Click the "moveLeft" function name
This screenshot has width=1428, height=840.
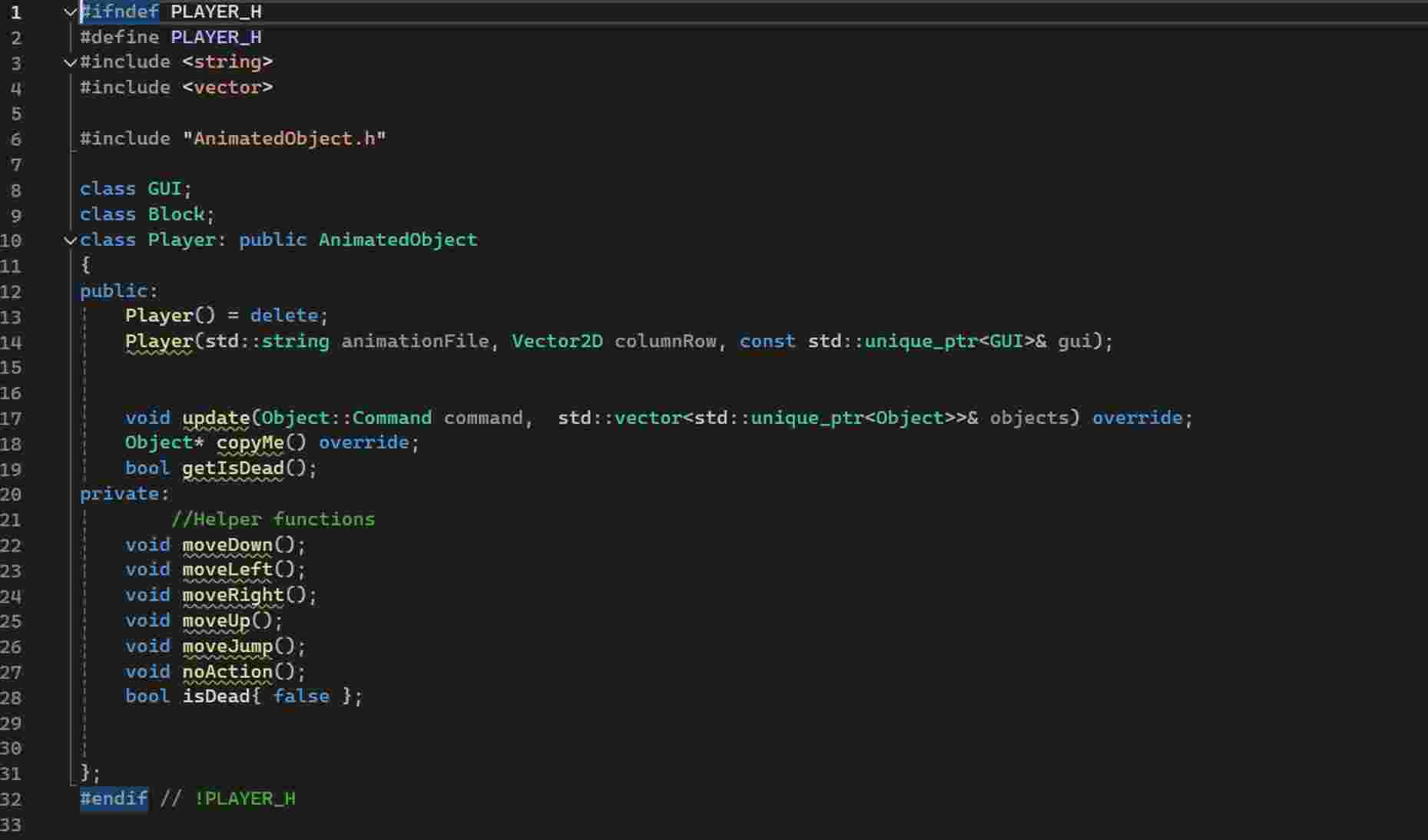click(x=227, y=570)
